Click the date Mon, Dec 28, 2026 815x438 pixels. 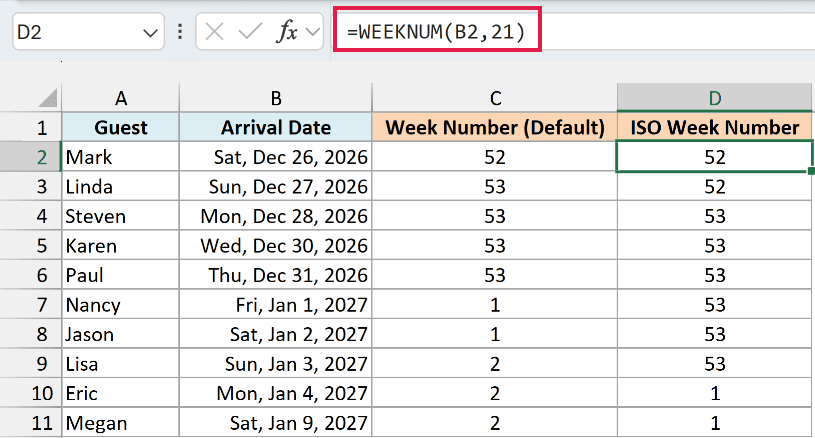tap(276, 216)
